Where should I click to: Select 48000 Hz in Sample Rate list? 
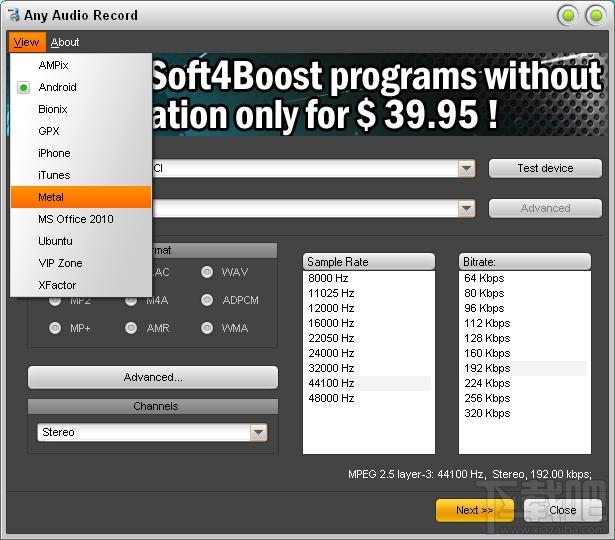(x=332, y=398)
